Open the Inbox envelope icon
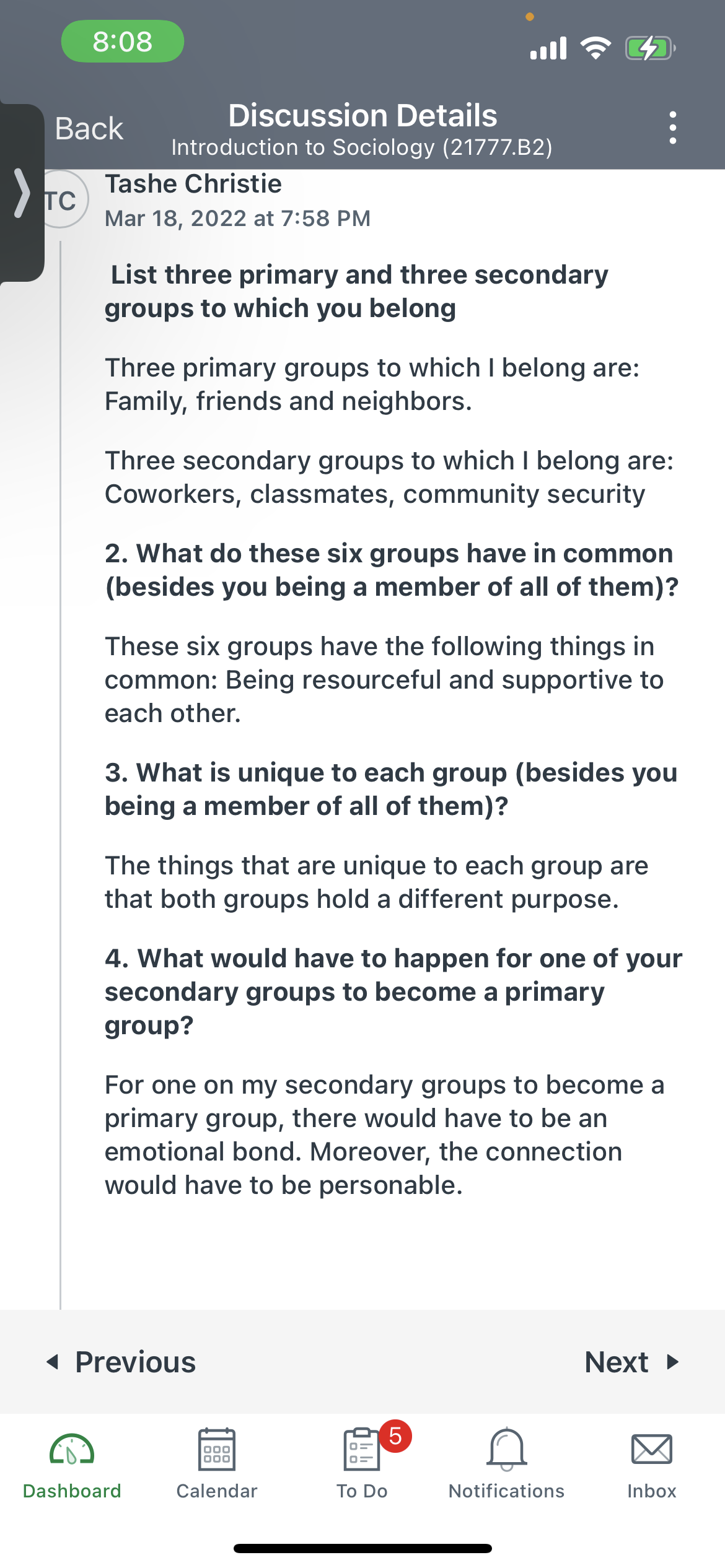 click(x=651, y=1449)
